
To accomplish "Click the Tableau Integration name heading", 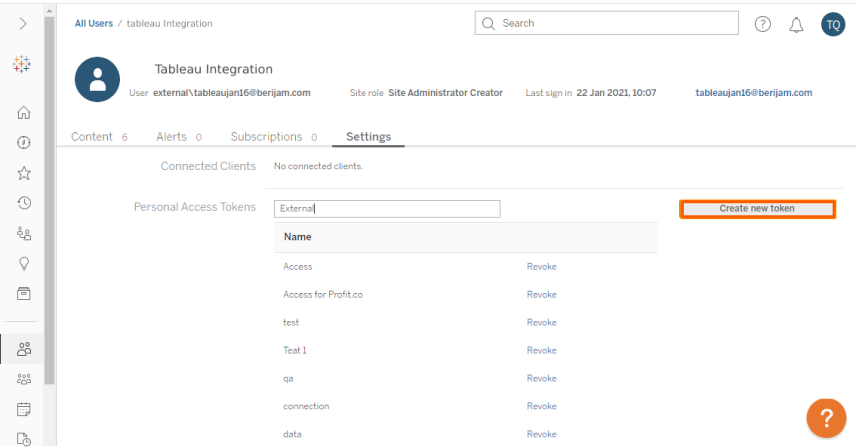I will [213, 69].
